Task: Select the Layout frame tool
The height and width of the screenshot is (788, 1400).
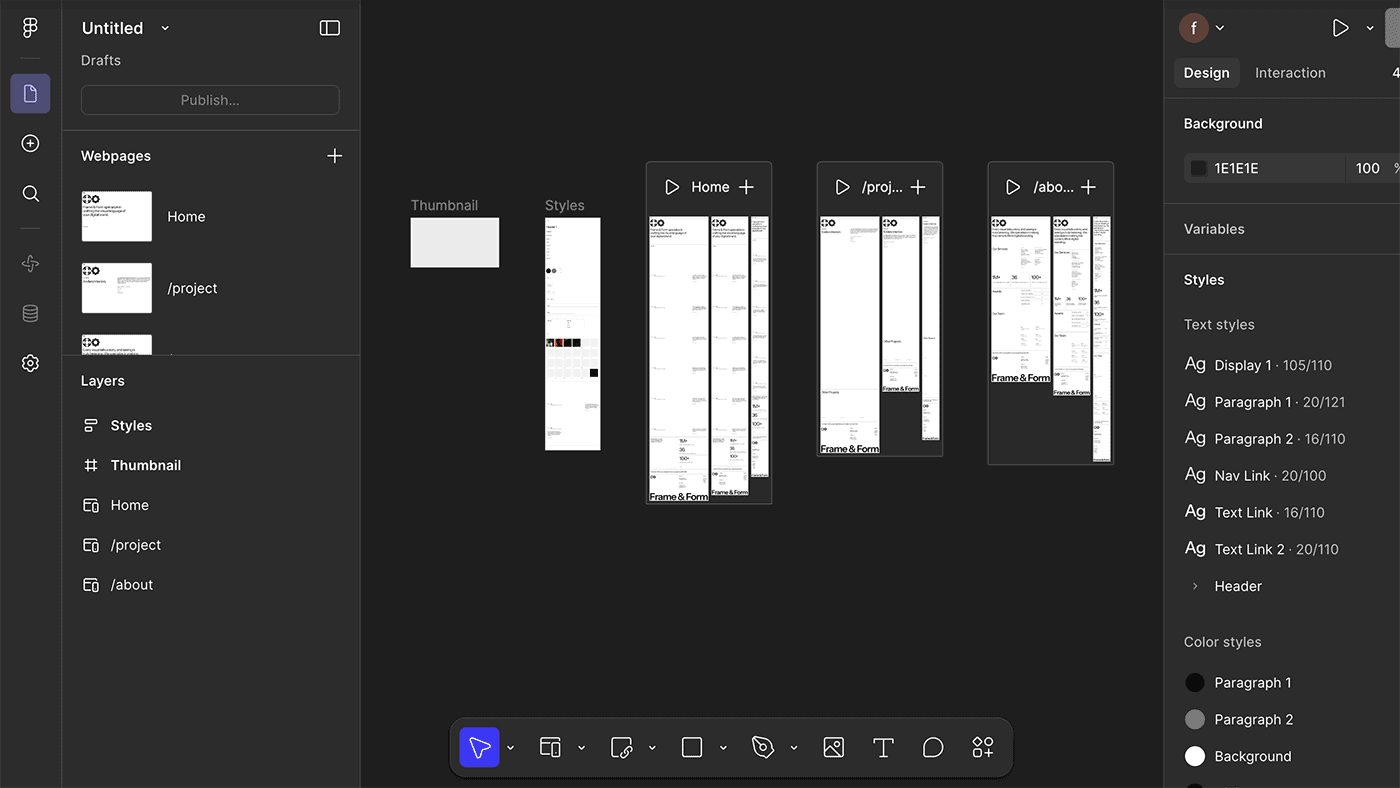Action: [x=550, y=747]
